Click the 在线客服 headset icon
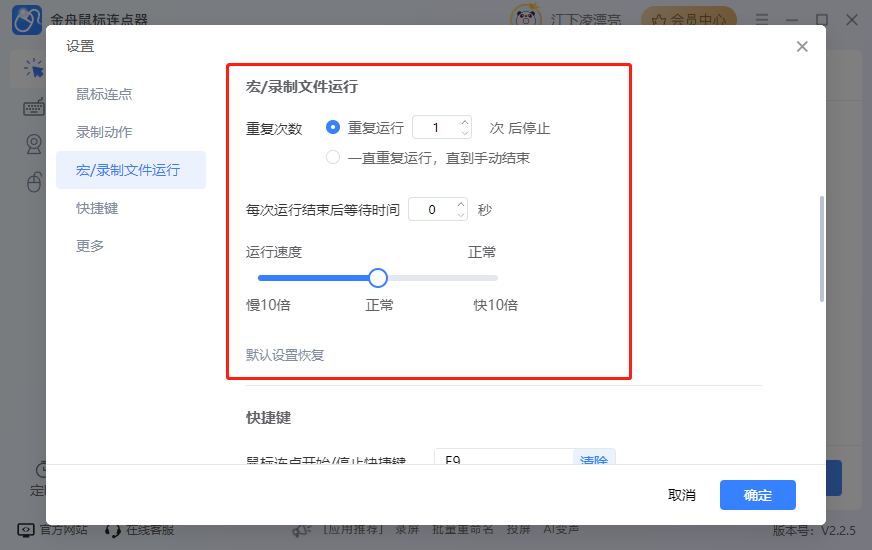 (113, 530)
